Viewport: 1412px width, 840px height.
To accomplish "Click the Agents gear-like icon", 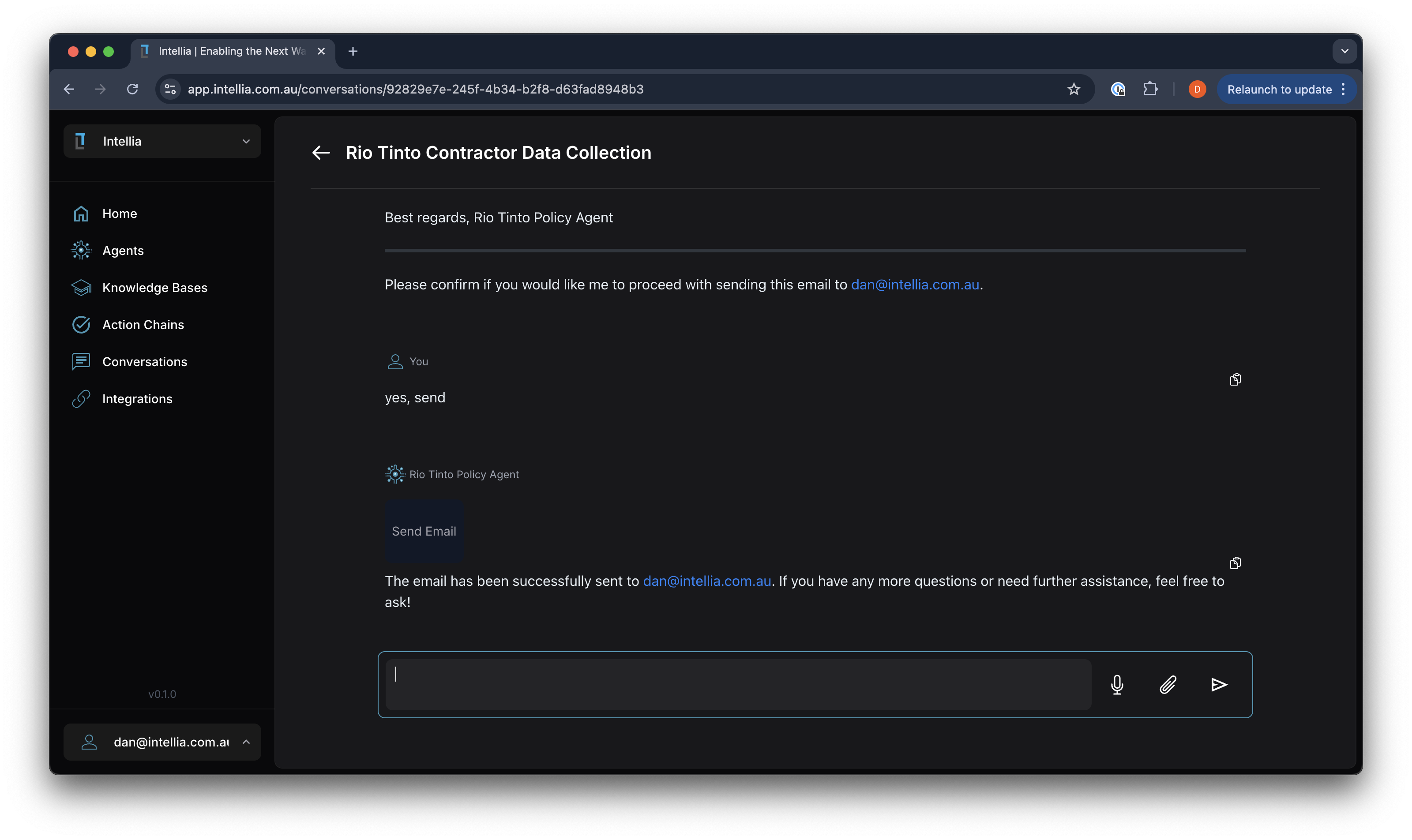I will point(81,250).
